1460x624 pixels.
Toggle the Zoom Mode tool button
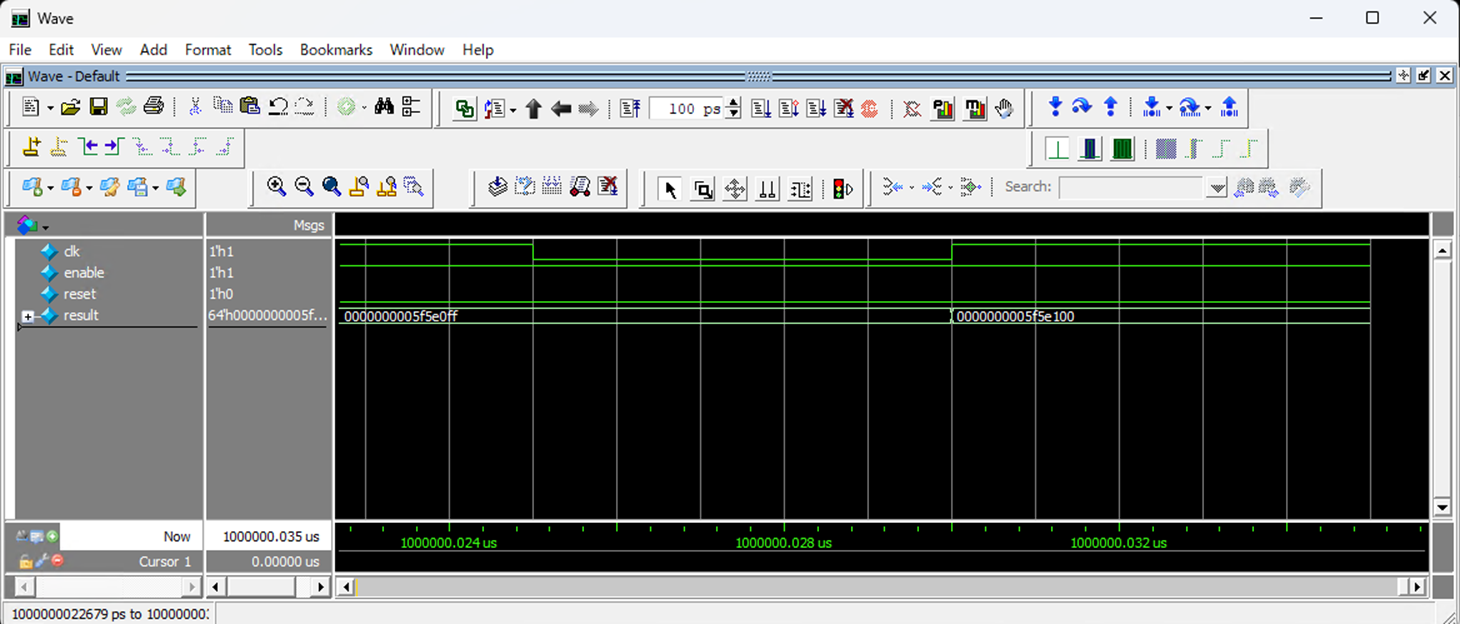pyautogui.click(x=703, y=188)
